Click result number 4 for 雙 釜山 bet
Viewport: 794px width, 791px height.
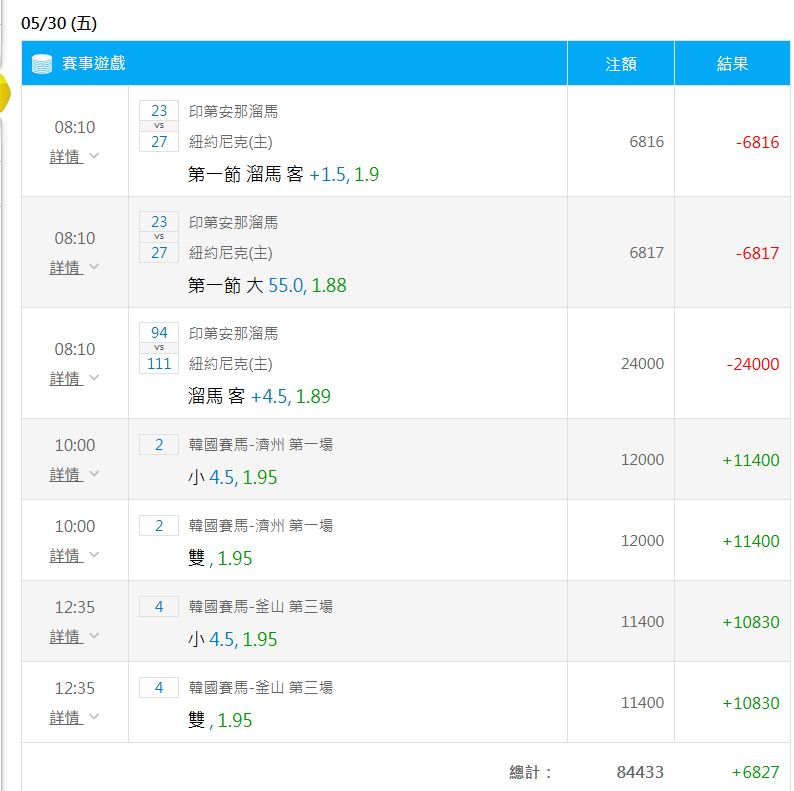tap(159, 688)
